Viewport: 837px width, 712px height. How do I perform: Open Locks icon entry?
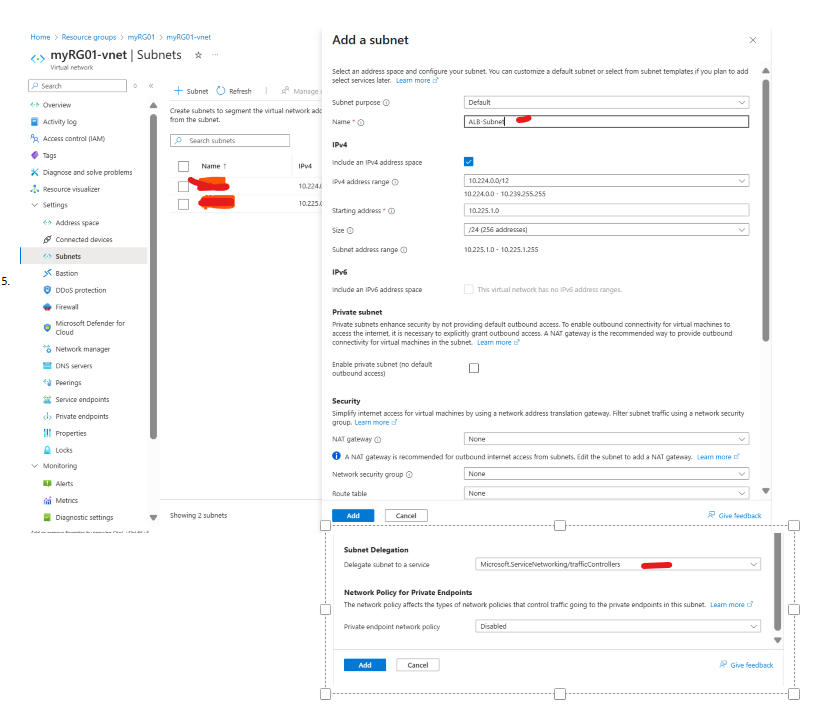(x=48, y=450)
